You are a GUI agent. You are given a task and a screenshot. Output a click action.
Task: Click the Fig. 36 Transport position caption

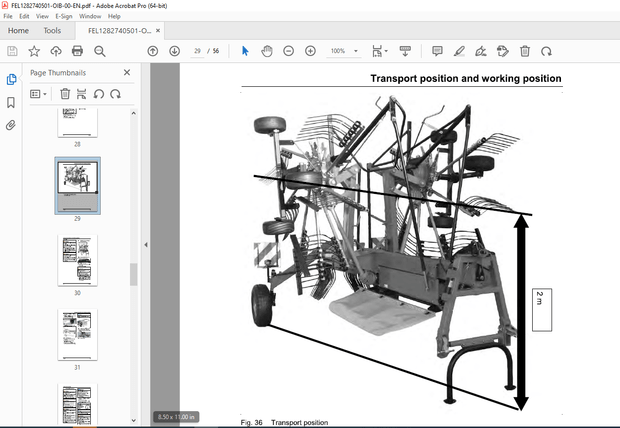pos(284,422)
